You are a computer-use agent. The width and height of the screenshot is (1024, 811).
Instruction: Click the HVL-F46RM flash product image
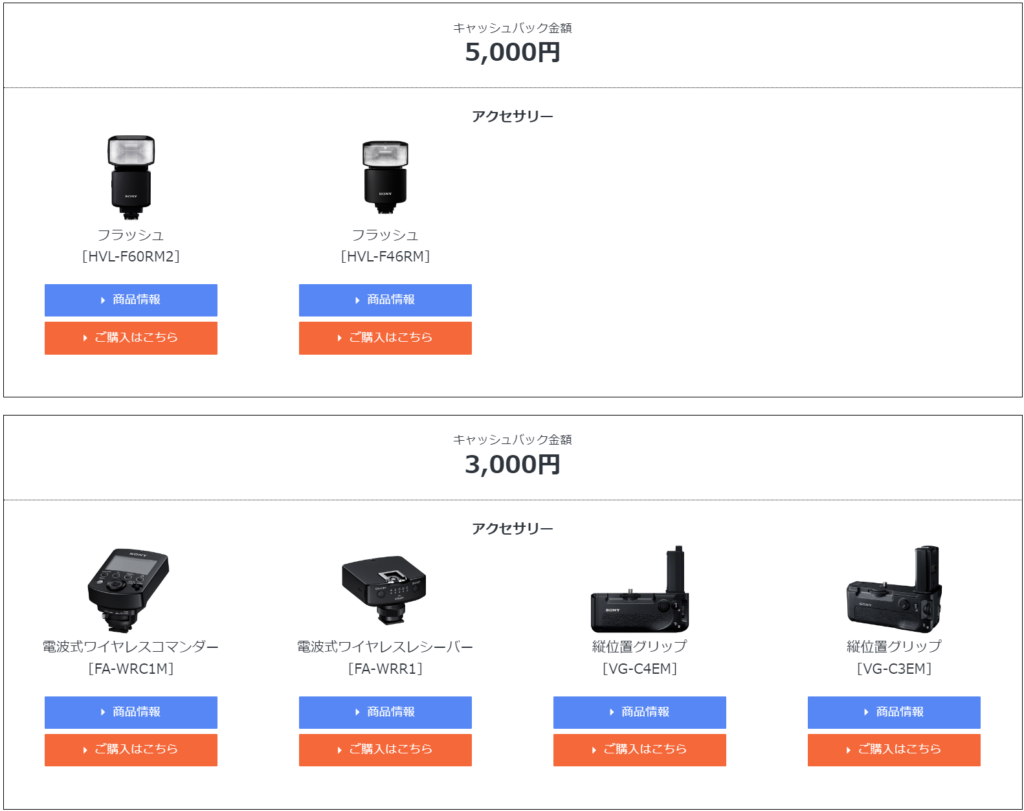click(x=385, y=177)
